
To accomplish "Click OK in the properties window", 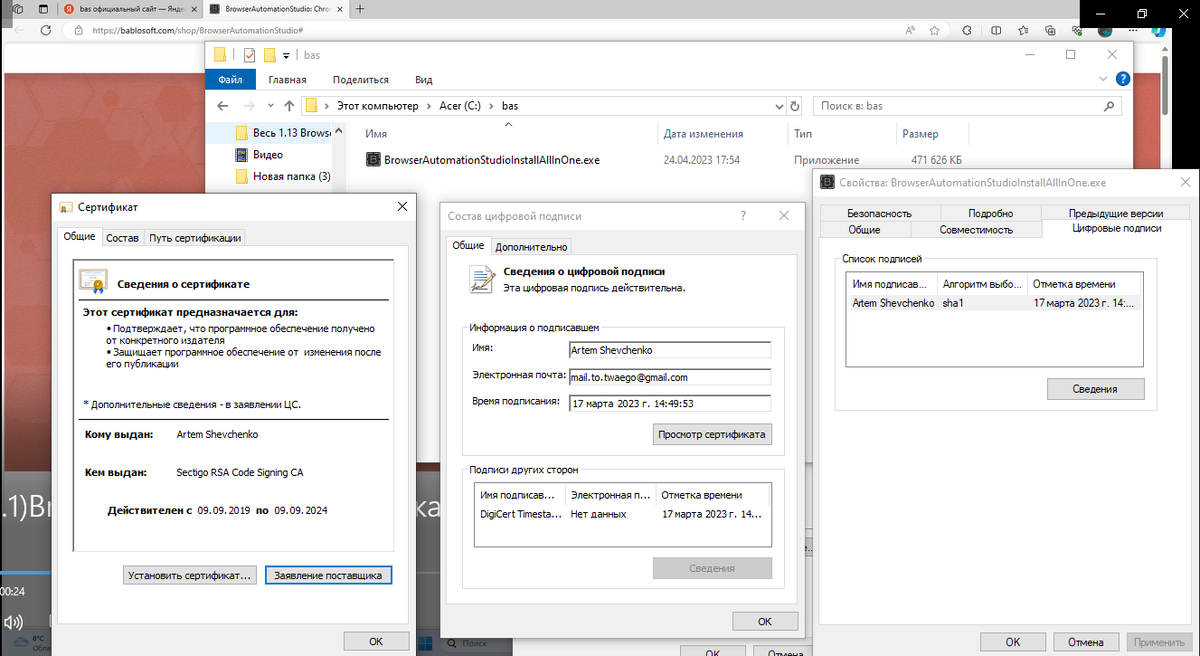I will [1012, 642].
